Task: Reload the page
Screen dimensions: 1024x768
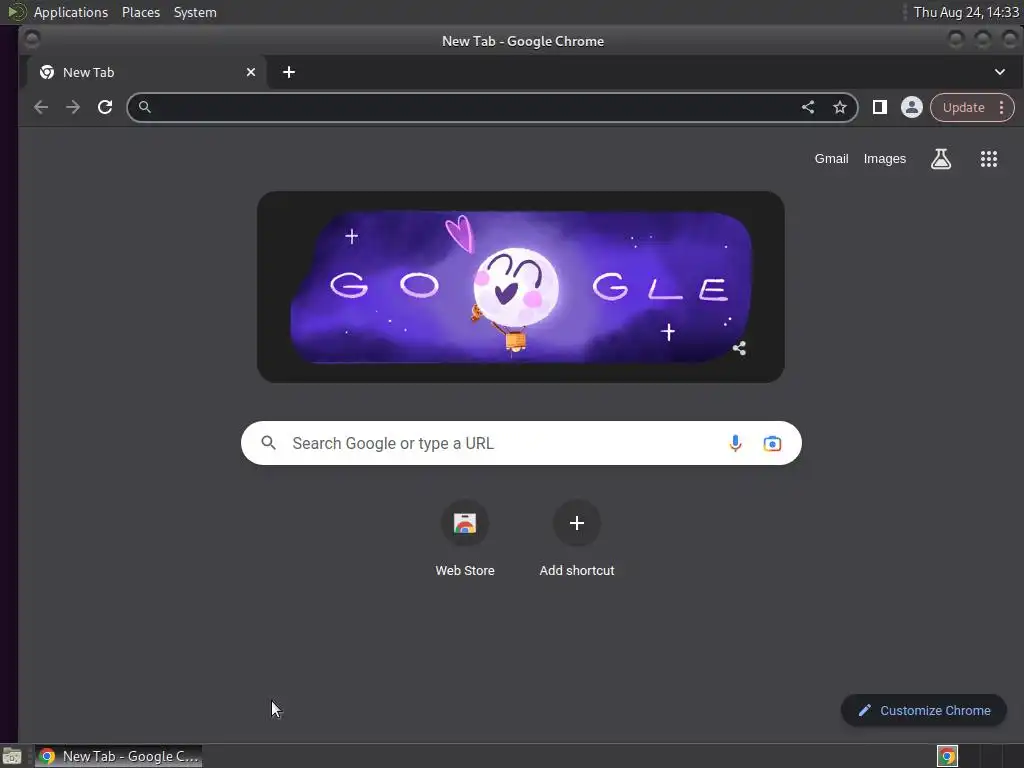Action: coord(104,107)
